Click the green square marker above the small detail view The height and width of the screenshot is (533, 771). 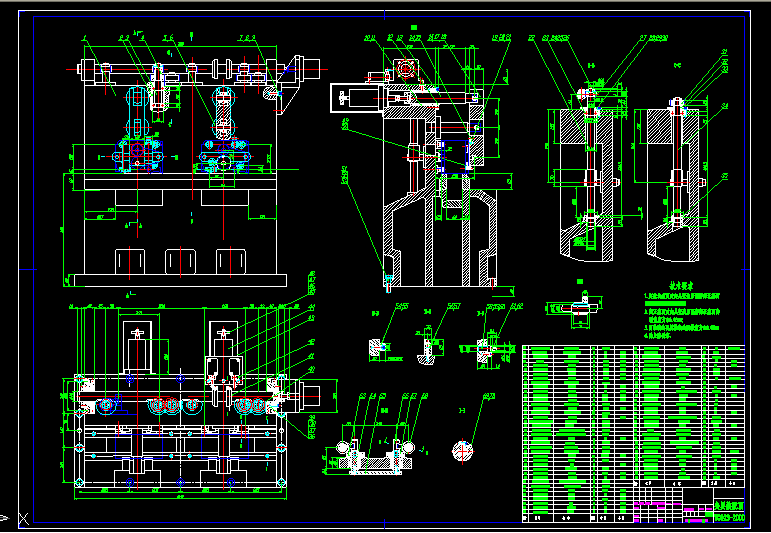tap(580, 282)
